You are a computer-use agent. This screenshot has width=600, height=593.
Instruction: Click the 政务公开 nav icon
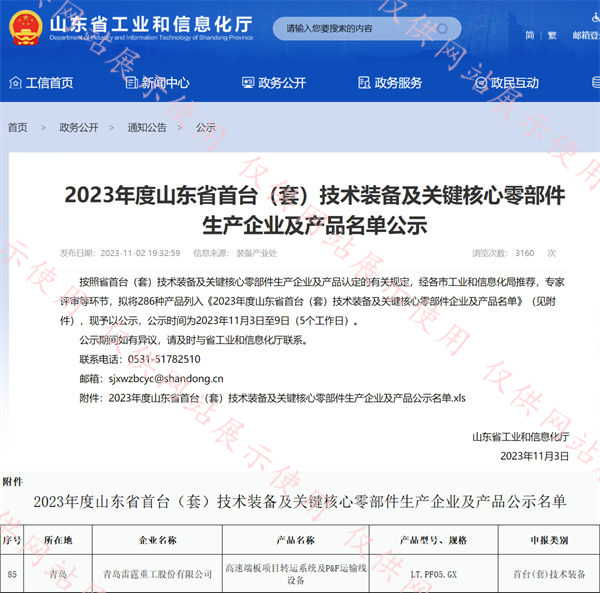pyautogui.click(x=248, y=83)
